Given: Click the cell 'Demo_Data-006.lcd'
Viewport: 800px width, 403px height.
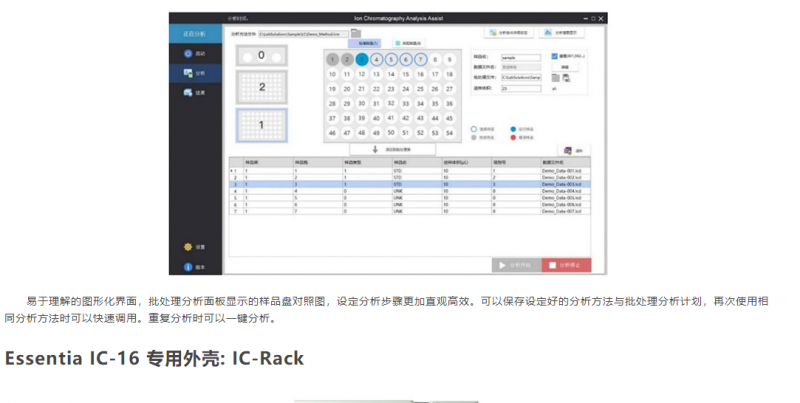Looking at the screenshot, I should click(565, 205).
